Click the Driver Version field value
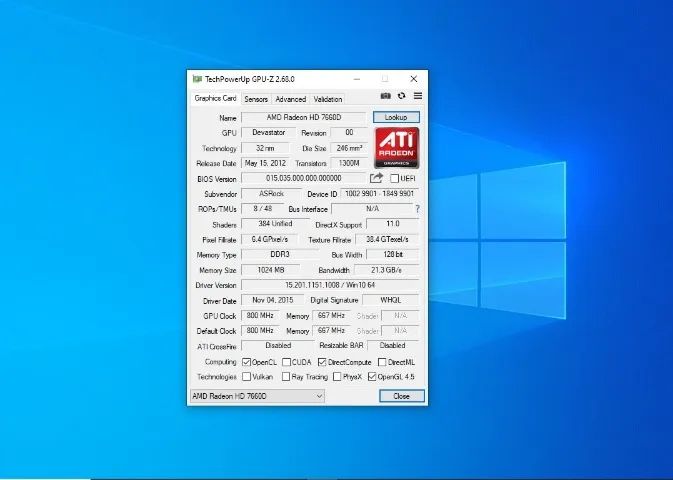673x480 pixels. pos(330,285)
